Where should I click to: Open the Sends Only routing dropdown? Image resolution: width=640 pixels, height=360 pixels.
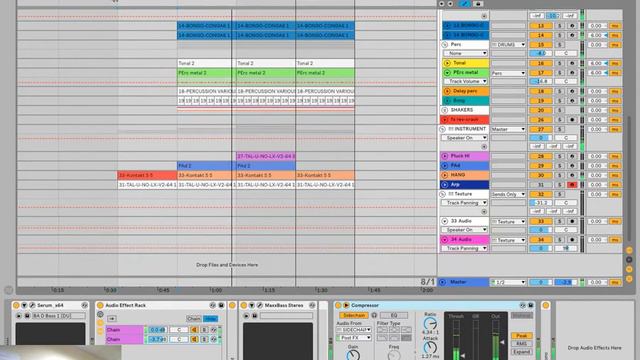pyautogui.click(x=508, y=194)
